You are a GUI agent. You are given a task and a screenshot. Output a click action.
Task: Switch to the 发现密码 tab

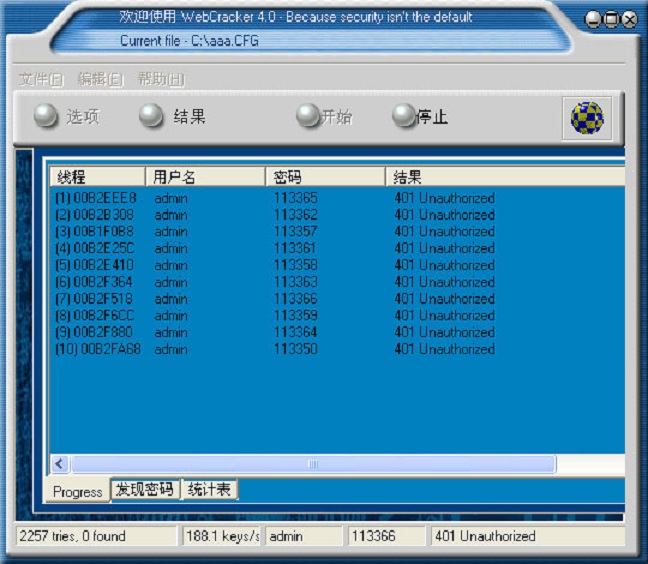[144, 490]
